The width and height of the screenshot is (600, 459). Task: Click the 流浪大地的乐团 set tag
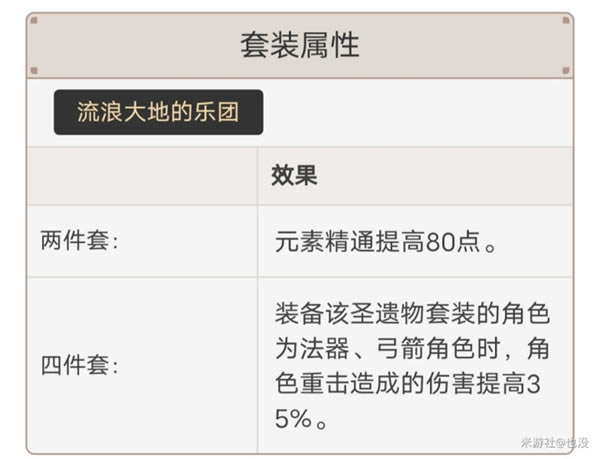(x=158, y=112)
